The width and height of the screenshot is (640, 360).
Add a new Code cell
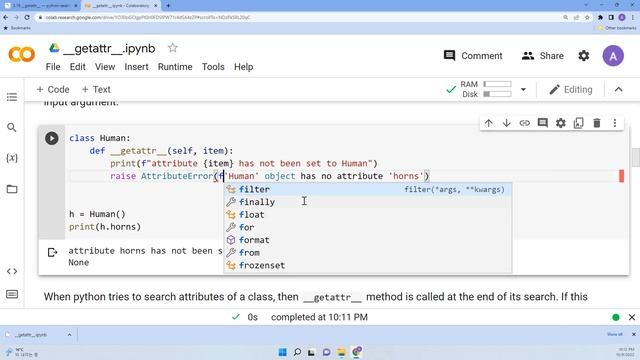[x=53, y=89]
